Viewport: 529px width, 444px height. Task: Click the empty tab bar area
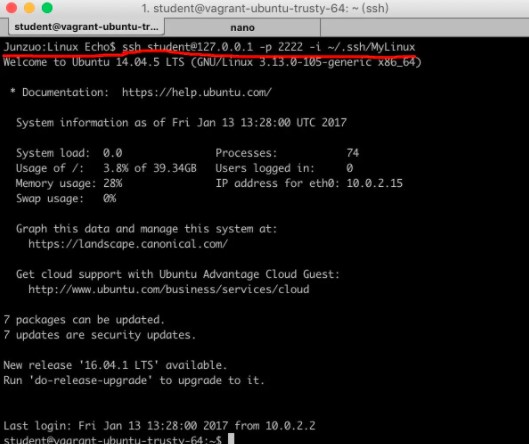424,27
